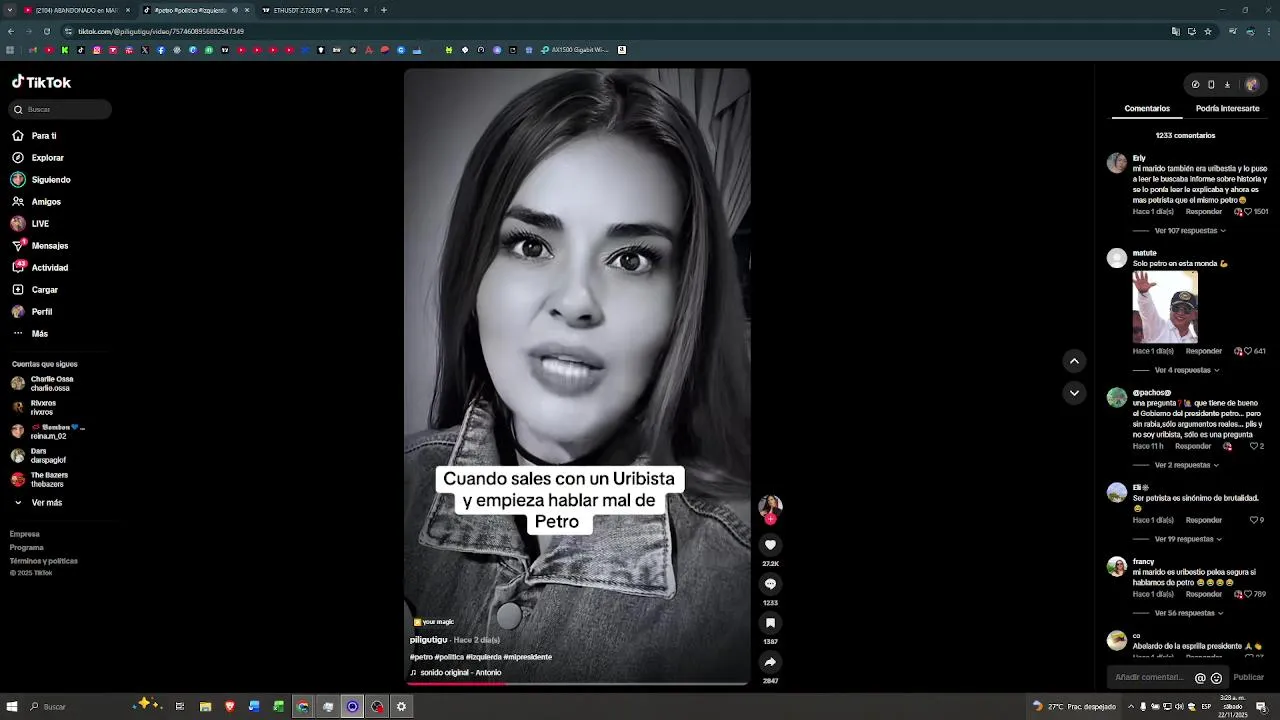Save video with the bookmark icon
The height and width of the screenshot is (720, 1280).
(770, 623)
